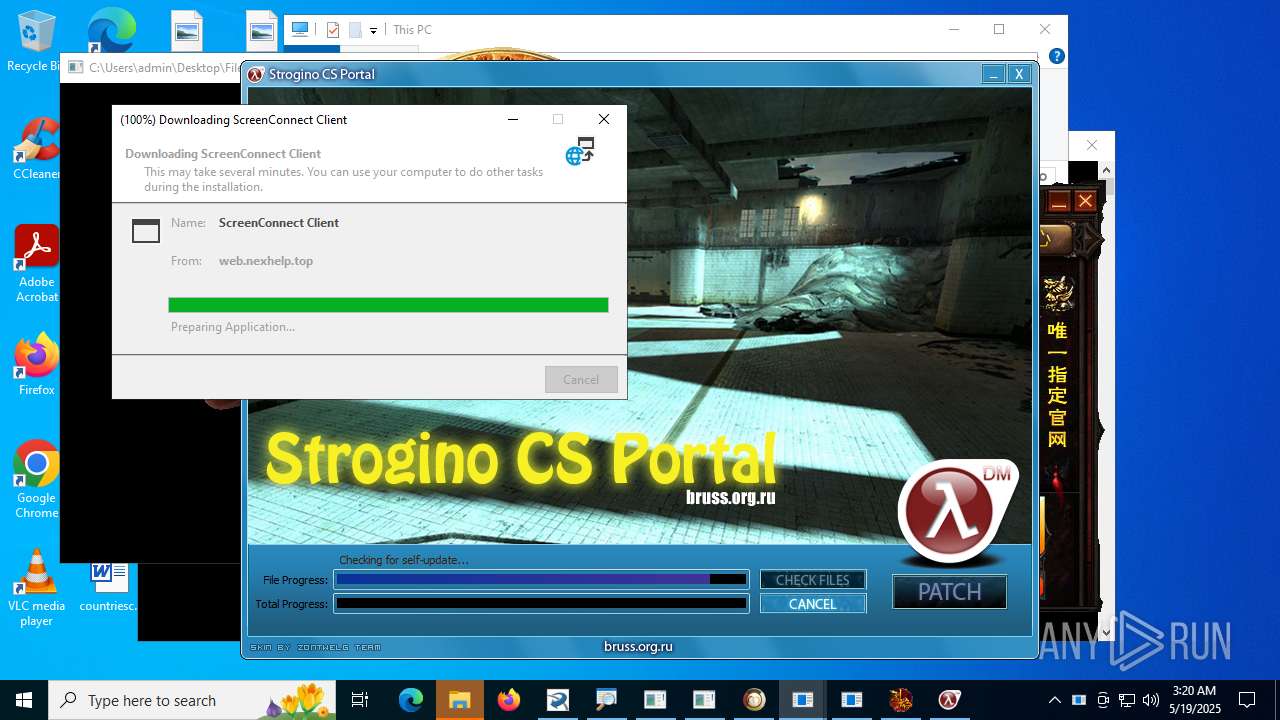
Task: Click the volume speaker icon in system tray
Action: [x=1151, y=700]
